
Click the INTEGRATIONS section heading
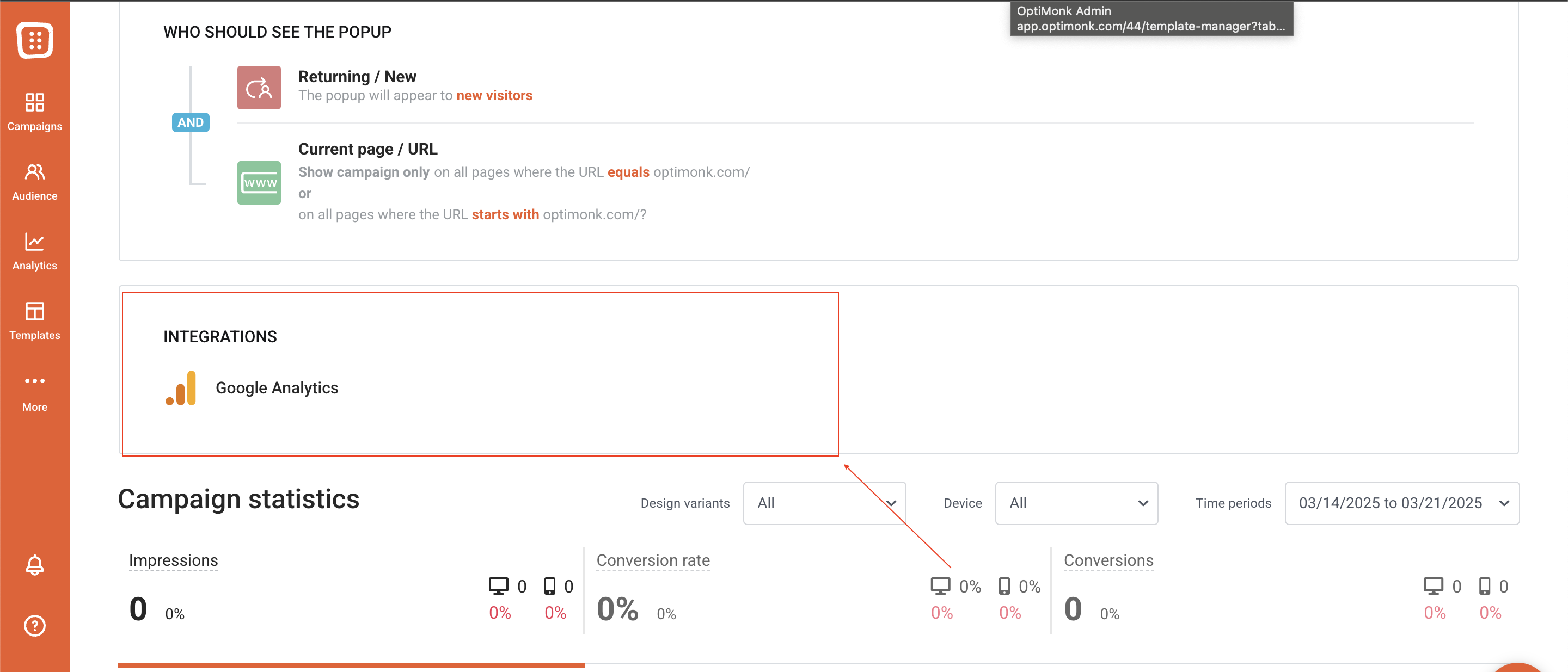tap(220, 337)
